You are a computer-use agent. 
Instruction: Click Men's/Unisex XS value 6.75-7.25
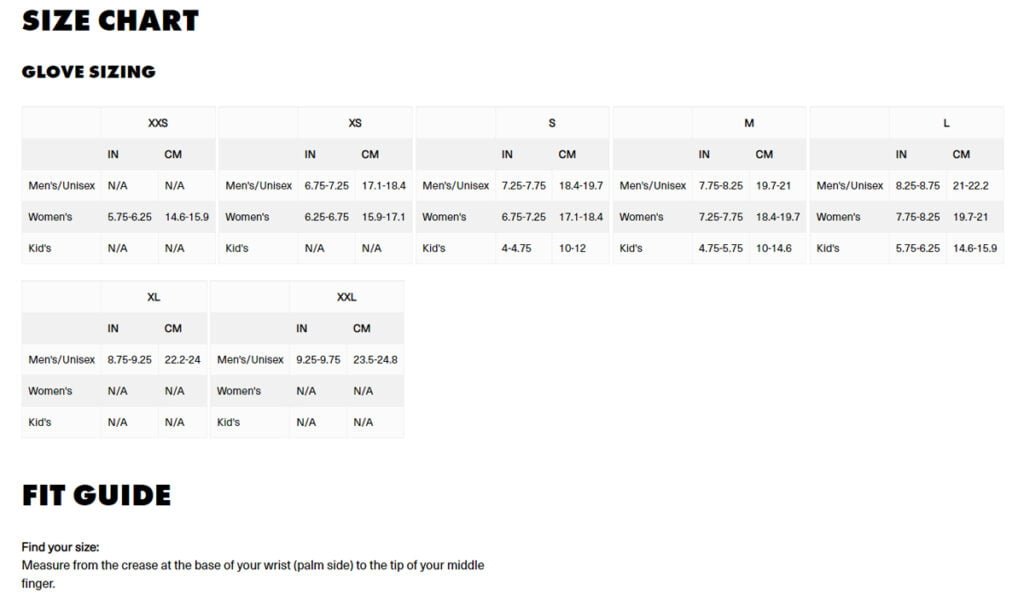327,185
